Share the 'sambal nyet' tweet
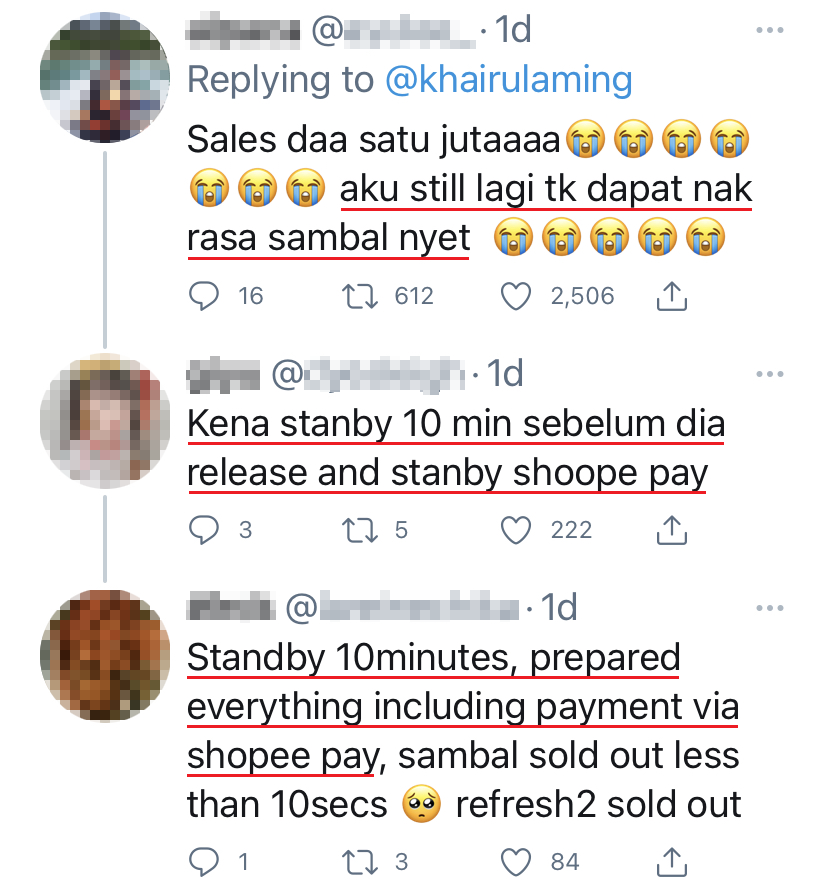Viewport: 828px width, 883px height. point(671,295)
